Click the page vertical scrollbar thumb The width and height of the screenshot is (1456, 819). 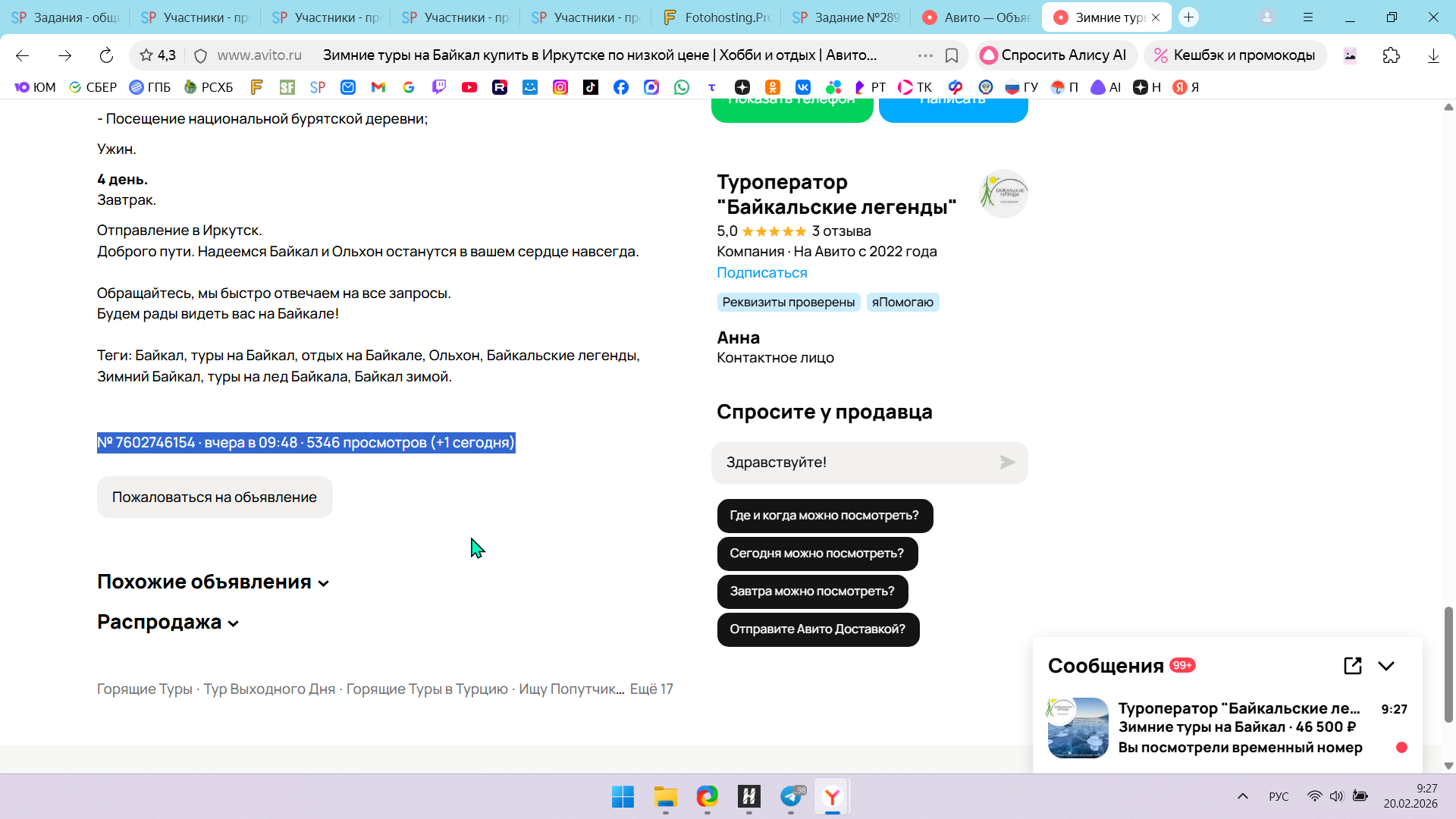coord(1448,664)
